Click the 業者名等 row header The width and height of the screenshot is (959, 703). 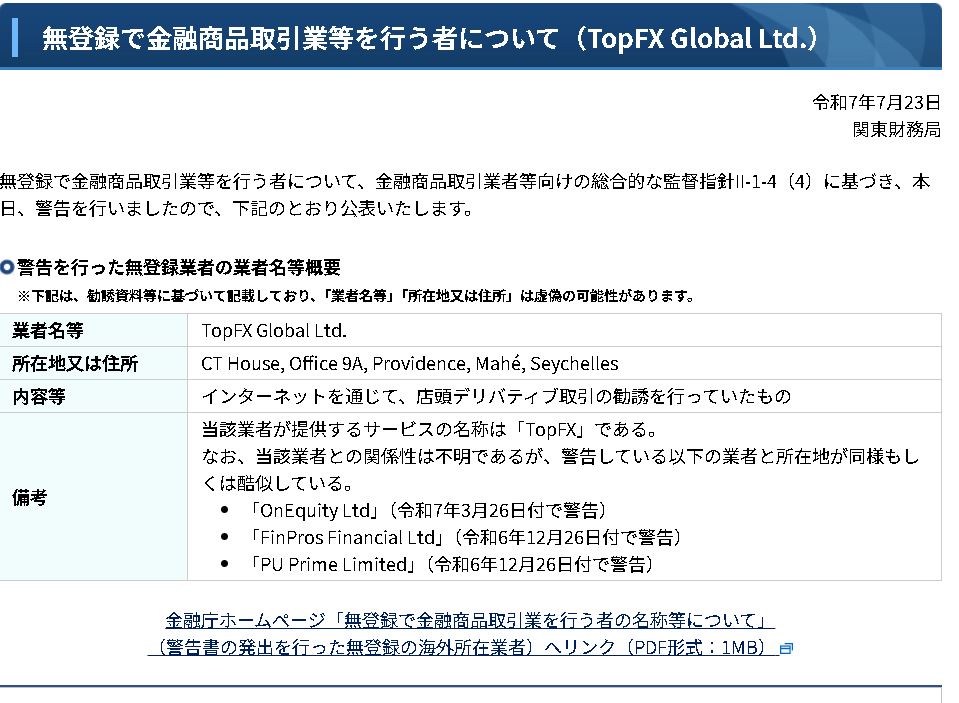[x=94, y=330]
